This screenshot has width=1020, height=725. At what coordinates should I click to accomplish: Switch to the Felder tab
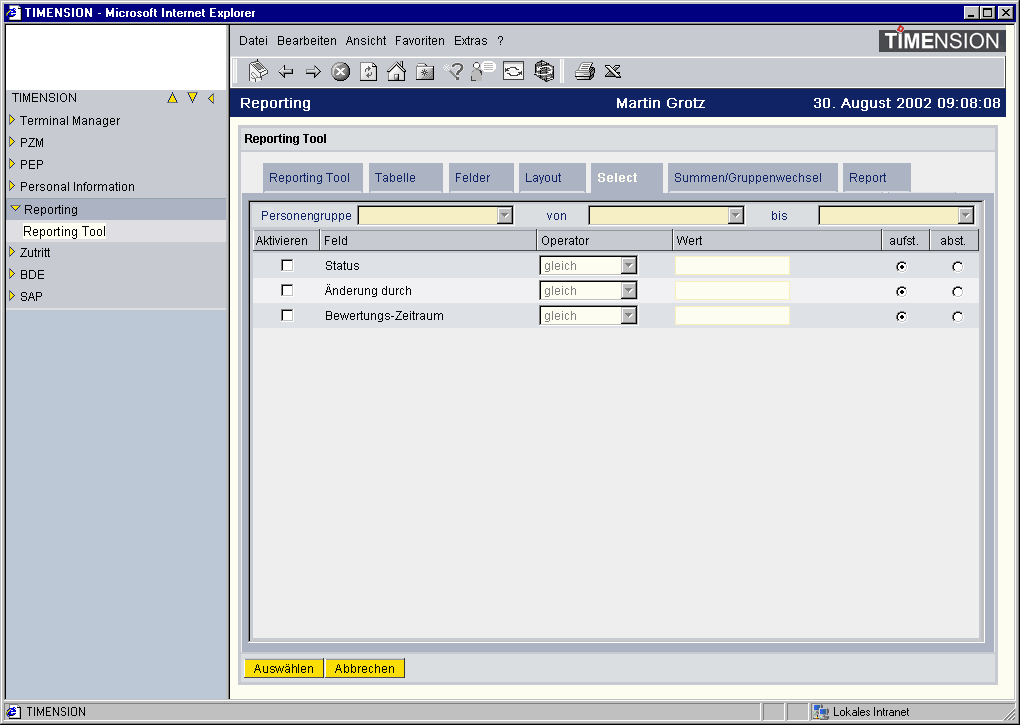(473, 178)
